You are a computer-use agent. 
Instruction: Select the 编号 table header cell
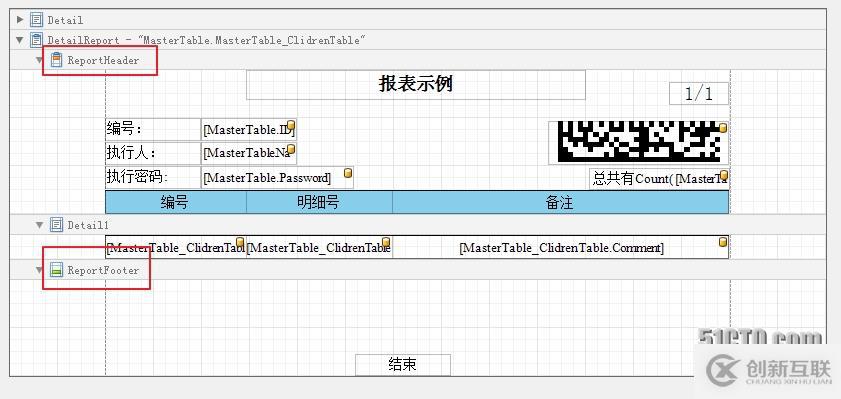click(176, 202)
